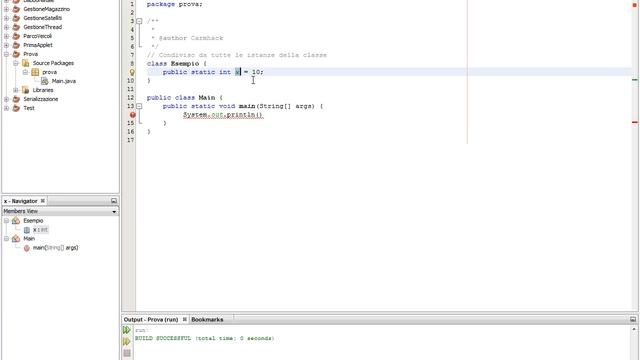Collapse the prova package node

(x=25, y=72)
